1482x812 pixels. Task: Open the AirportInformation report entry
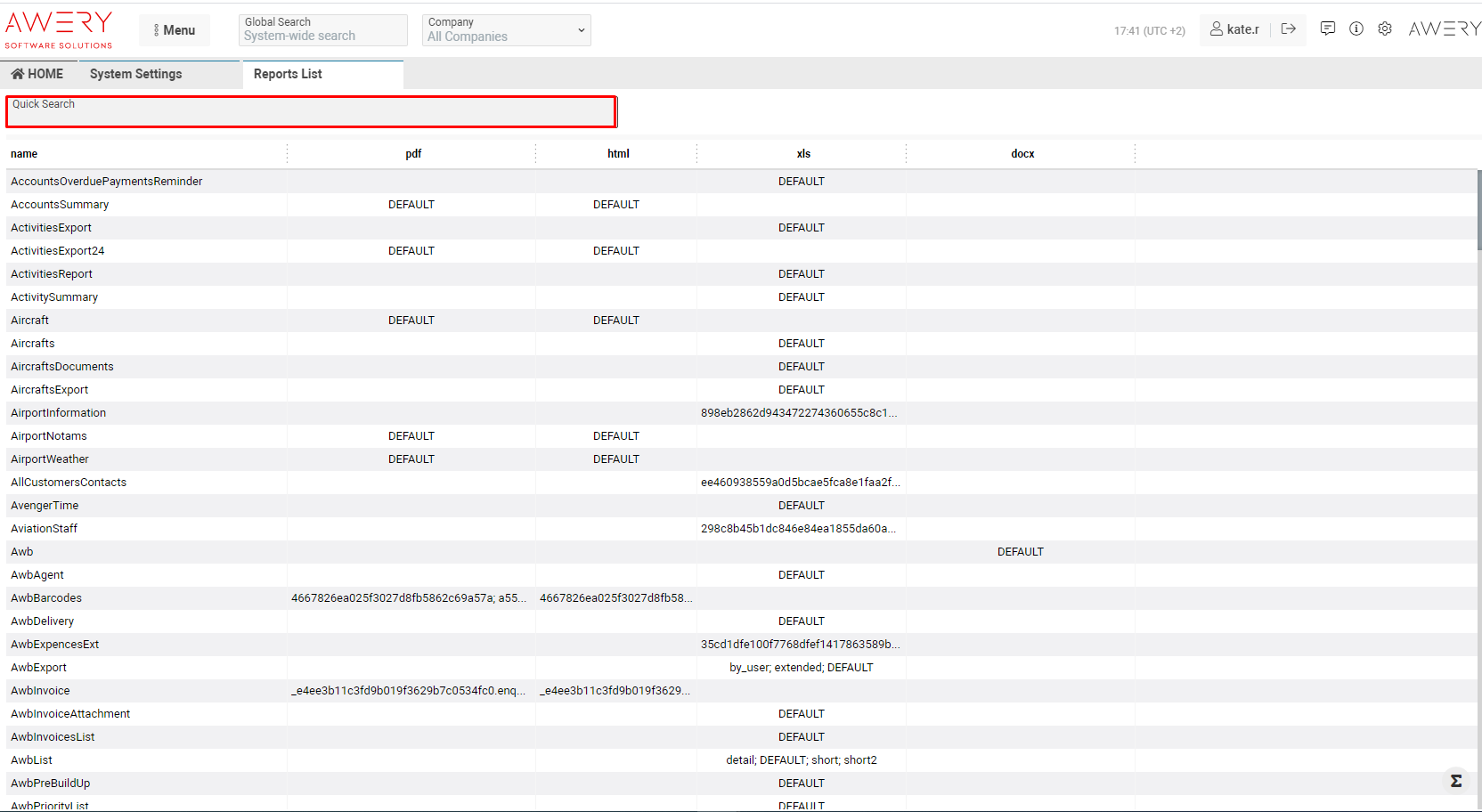coord(58,413)
